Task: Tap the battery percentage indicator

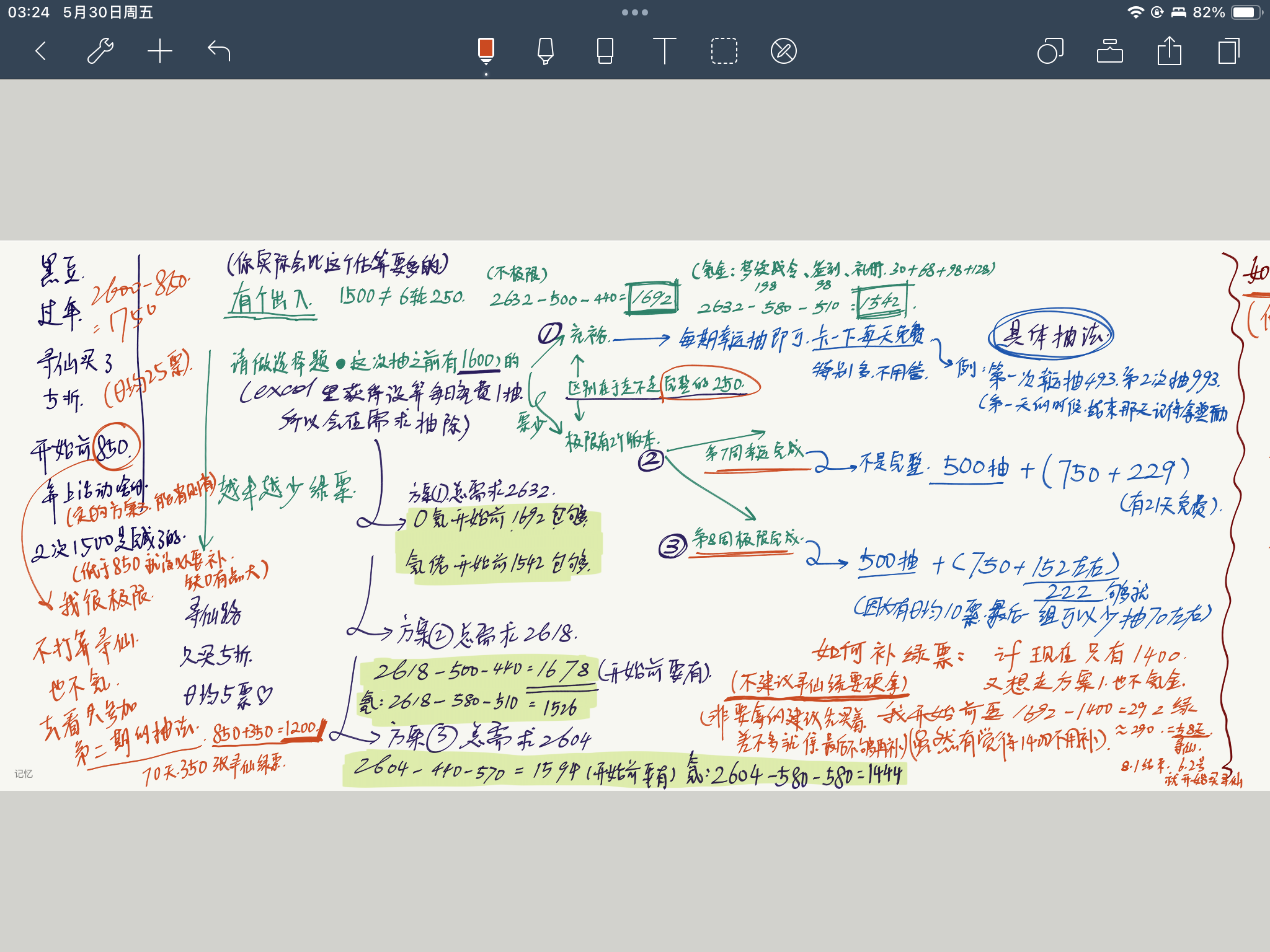Action: click(1209, 12)
